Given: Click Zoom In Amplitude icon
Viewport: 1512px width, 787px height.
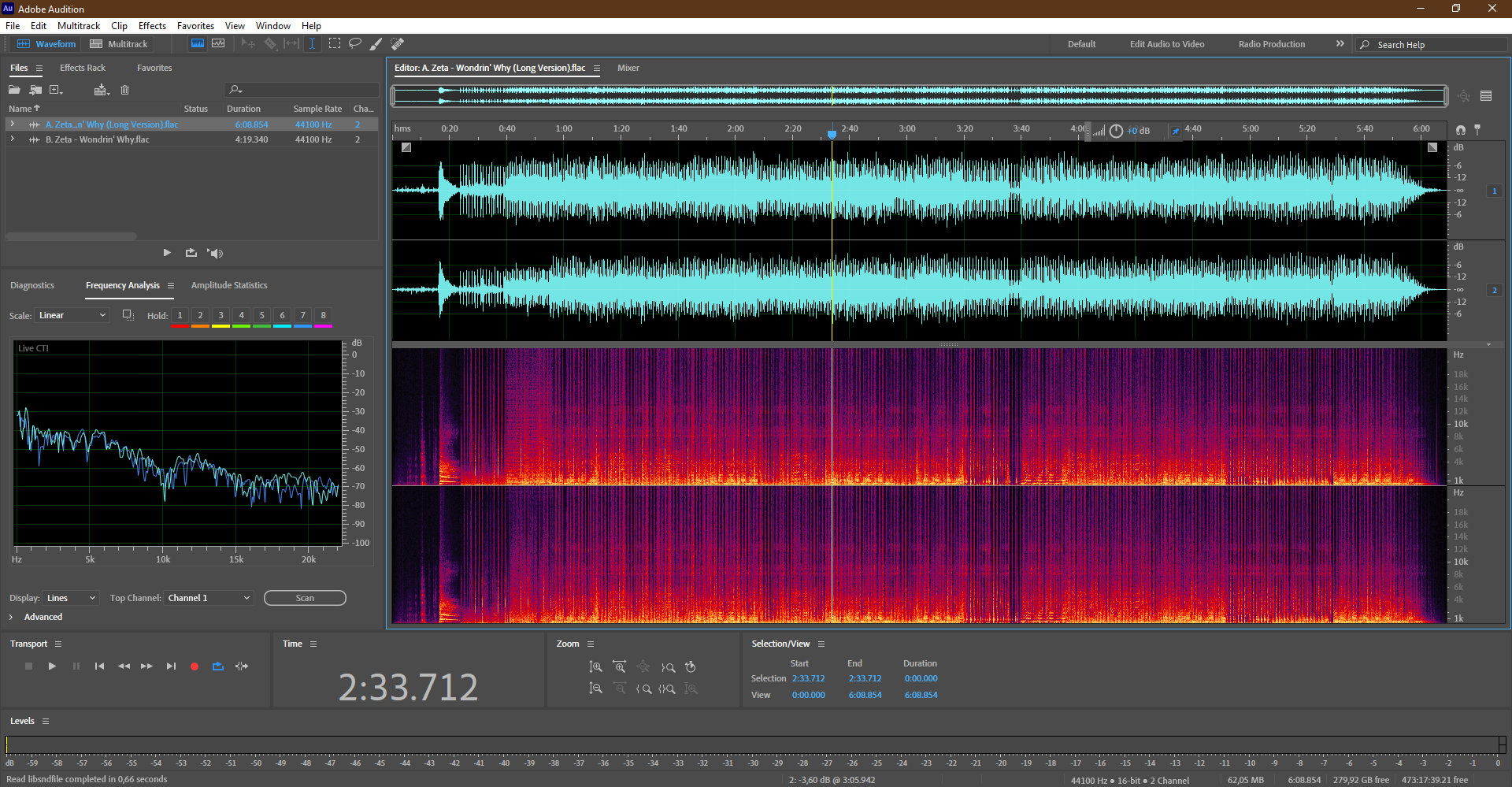Looking at the screenshot, I should point(596,666).
